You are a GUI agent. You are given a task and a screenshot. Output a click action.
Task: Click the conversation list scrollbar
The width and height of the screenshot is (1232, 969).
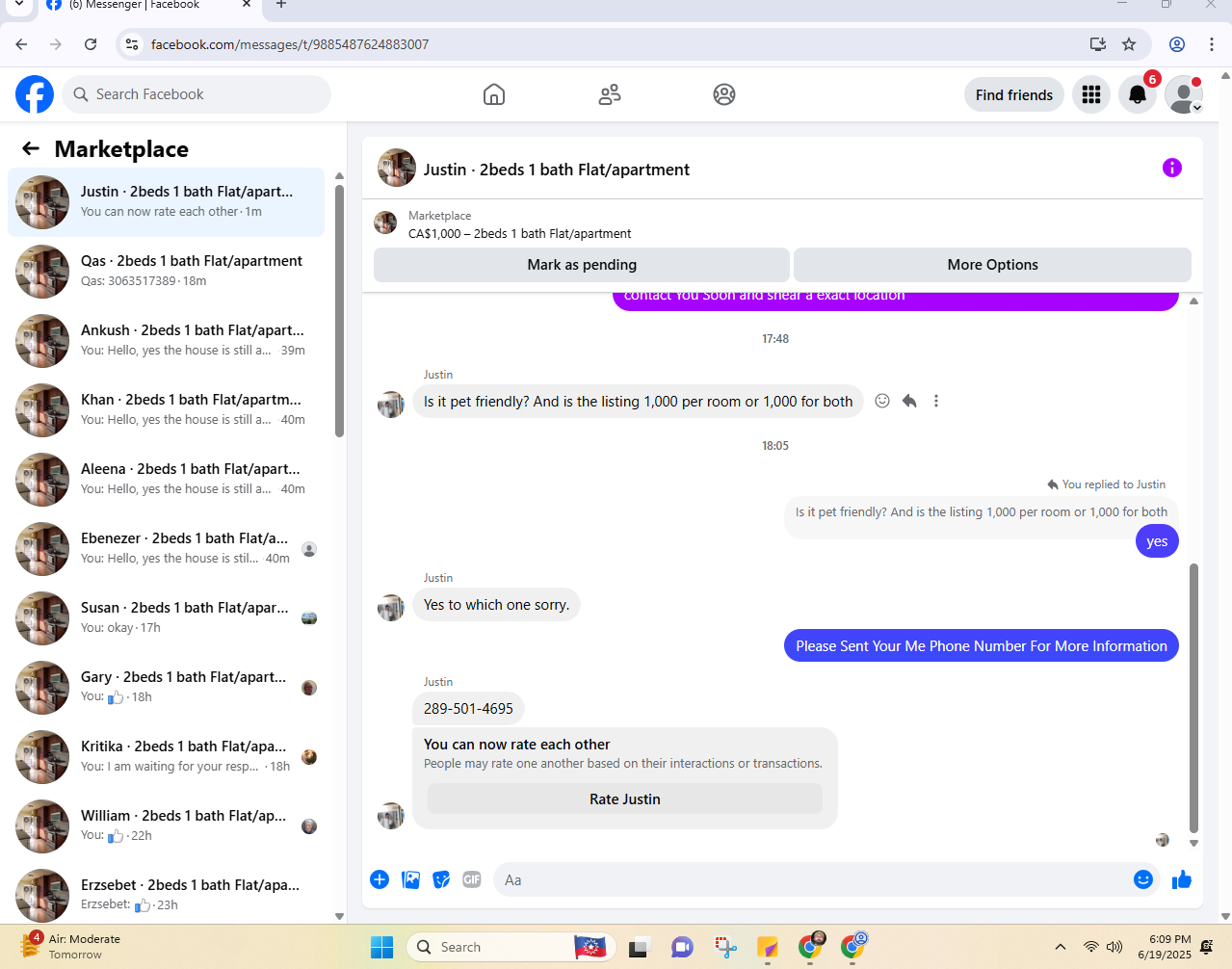(339, 310)
